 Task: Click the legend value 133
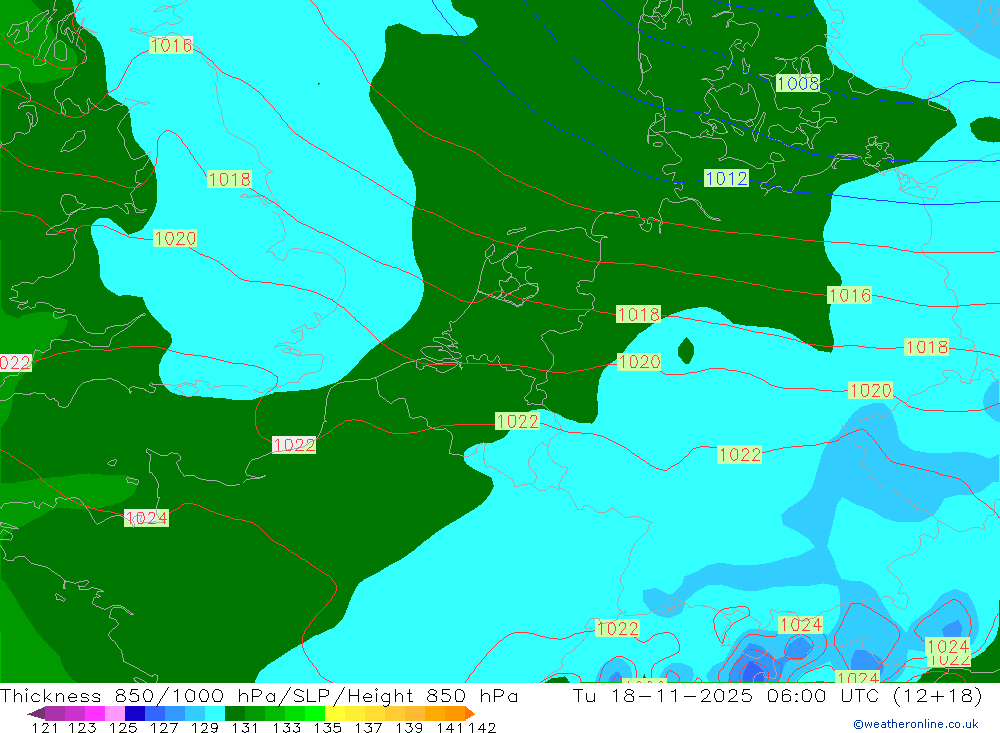(286, 727)
